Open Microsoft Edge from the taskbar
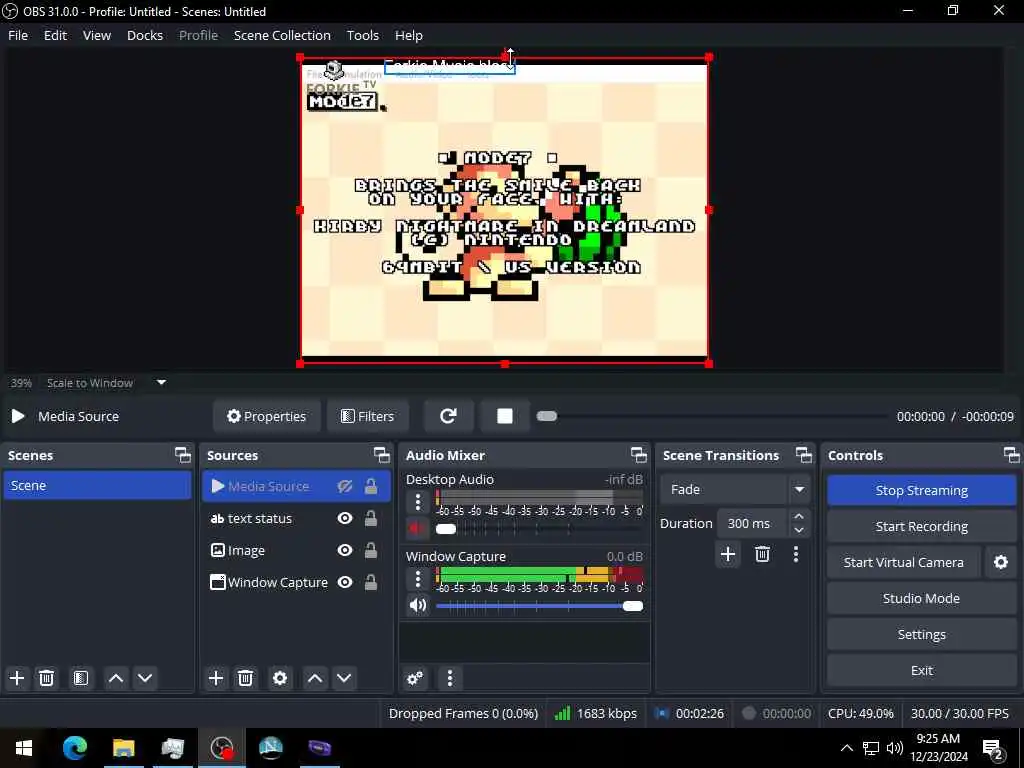Screen dimensions: 1024x768 [74, 748]
